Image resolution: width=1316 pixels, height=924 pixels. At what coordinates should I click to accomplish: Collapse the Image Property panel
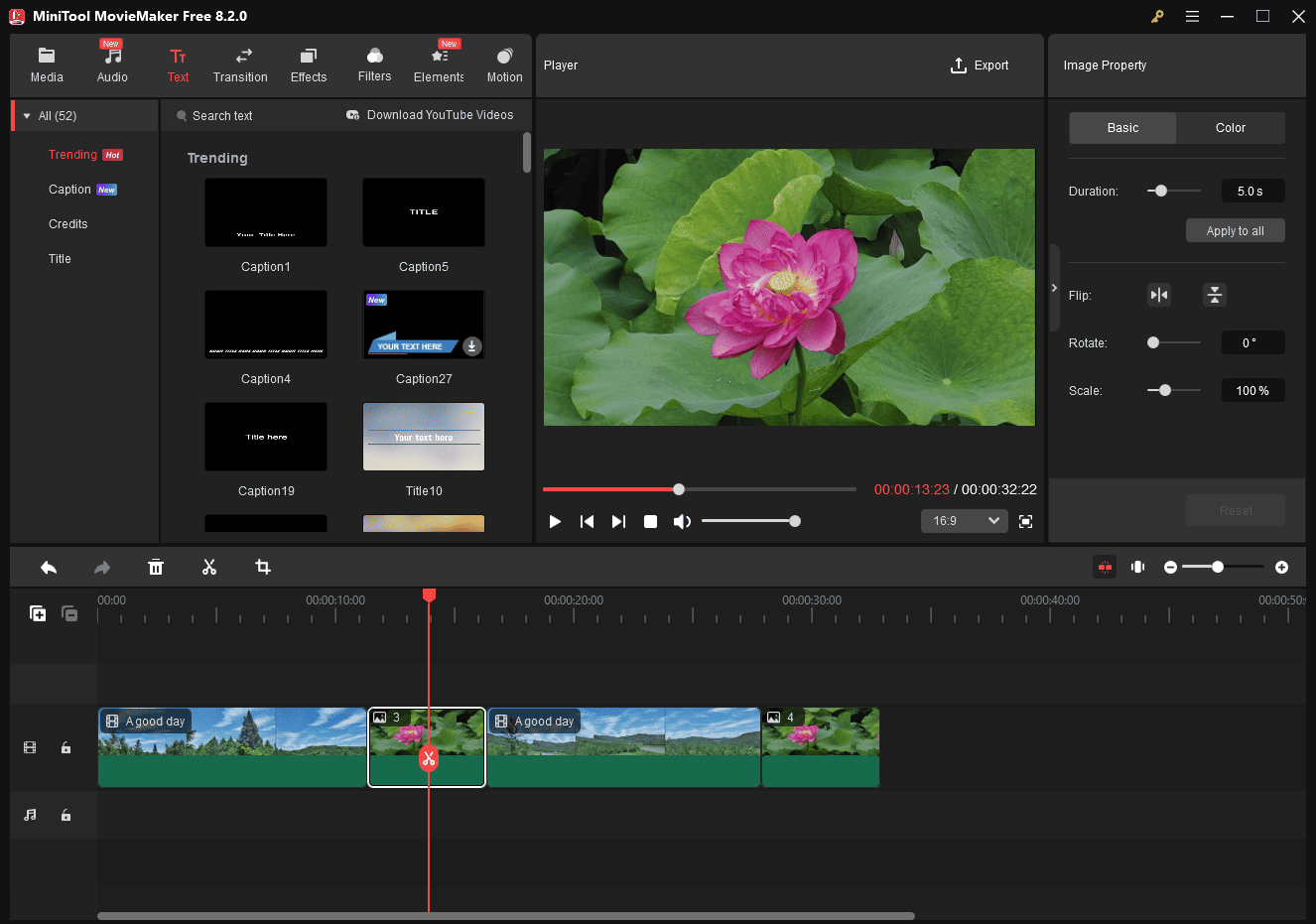1054,288
